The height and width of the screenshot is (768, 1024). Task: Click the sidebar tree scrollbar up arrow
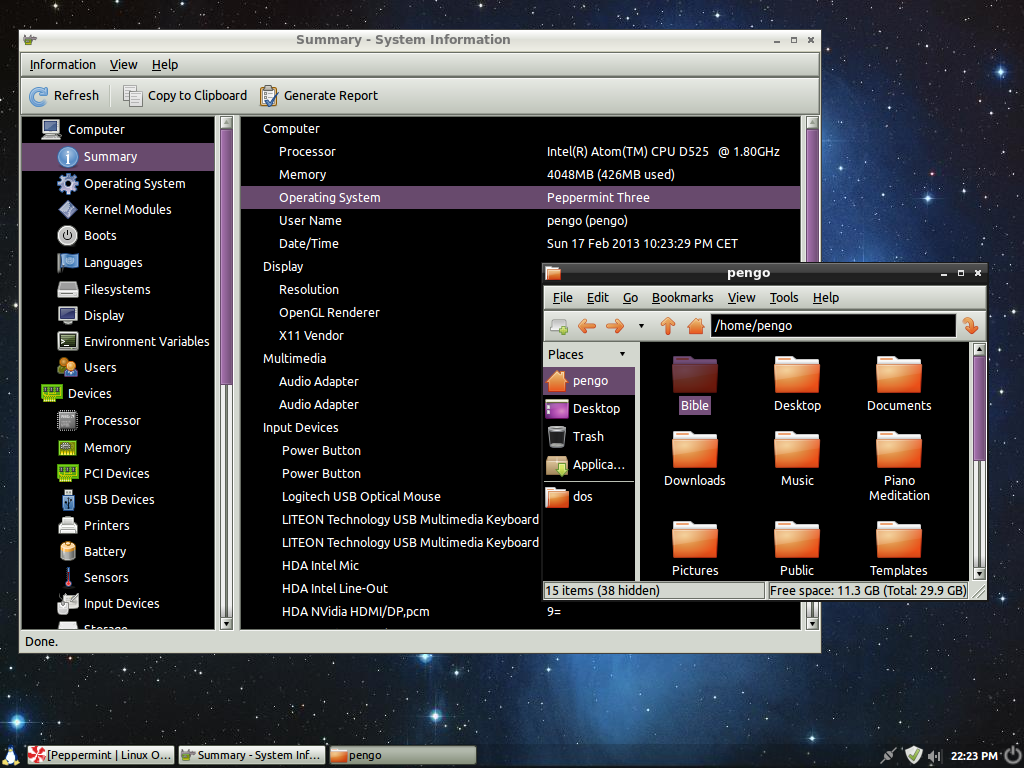tap(227, 123)
